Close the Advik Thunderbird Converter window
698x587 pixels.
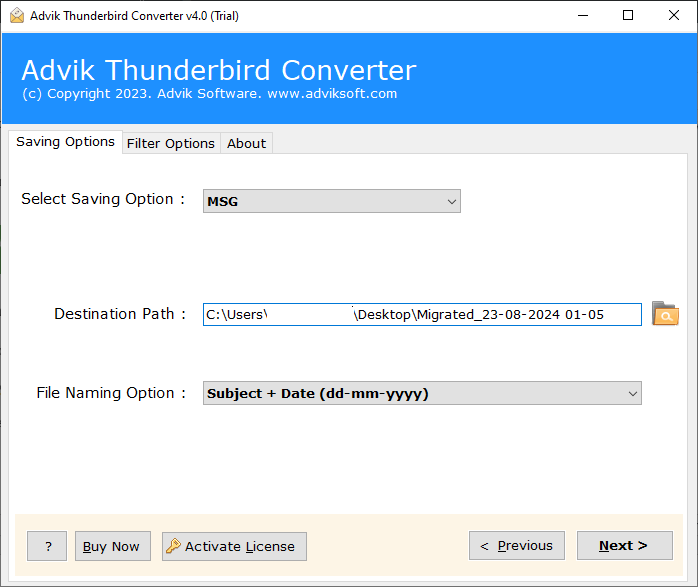674,16
